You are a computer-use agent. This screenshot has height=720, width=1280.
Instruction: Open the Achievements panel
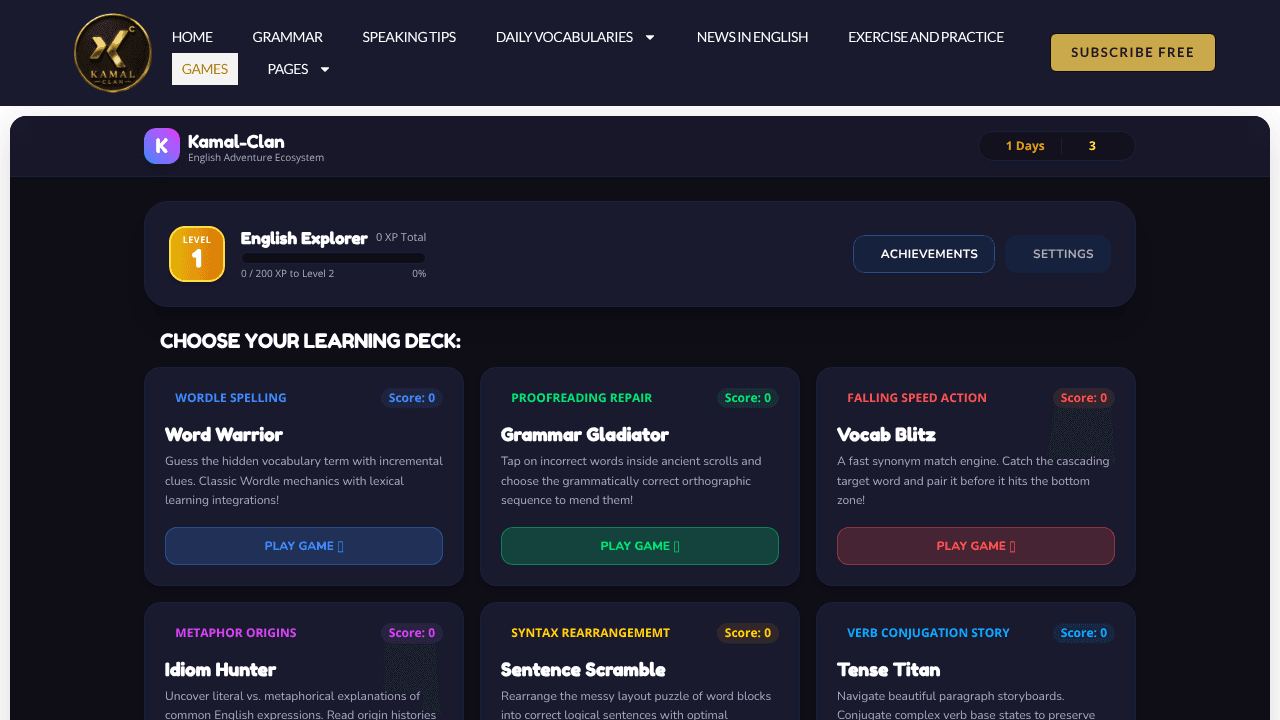(924, 254)
